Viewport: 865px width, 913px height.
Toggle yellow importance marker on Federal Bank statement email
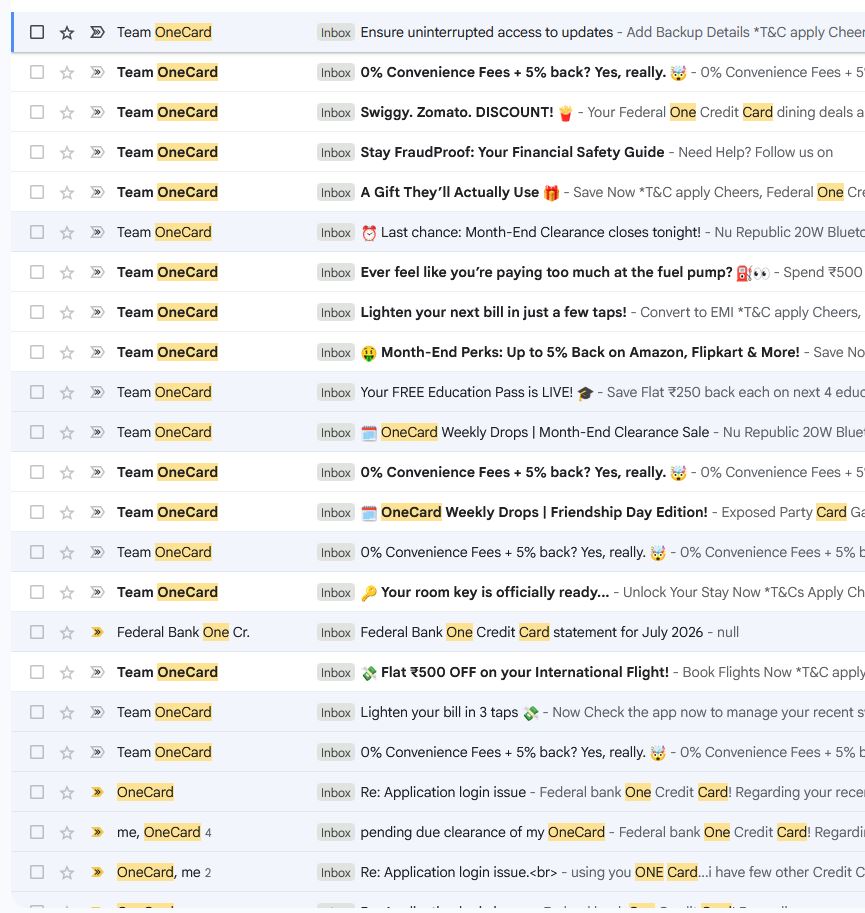[x=97, y=632]
